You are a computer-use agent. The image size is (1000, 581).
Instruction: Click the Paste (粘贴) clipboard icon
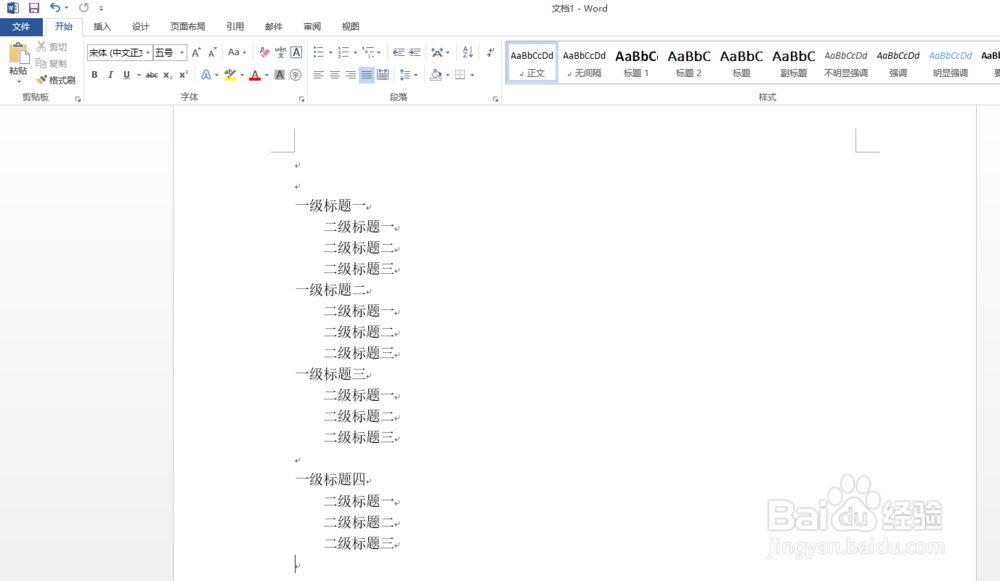(x=18, y=54)
